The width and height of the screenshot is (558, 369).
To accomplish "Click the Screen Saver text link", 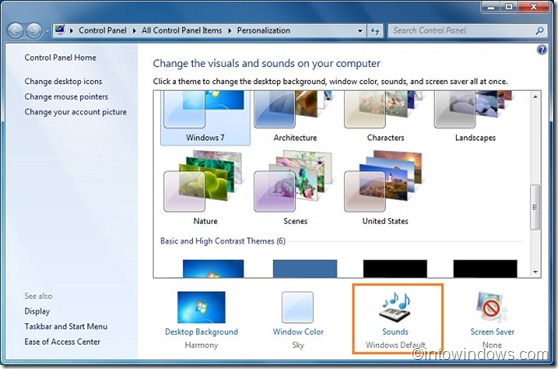I will (x=492, y=332).
